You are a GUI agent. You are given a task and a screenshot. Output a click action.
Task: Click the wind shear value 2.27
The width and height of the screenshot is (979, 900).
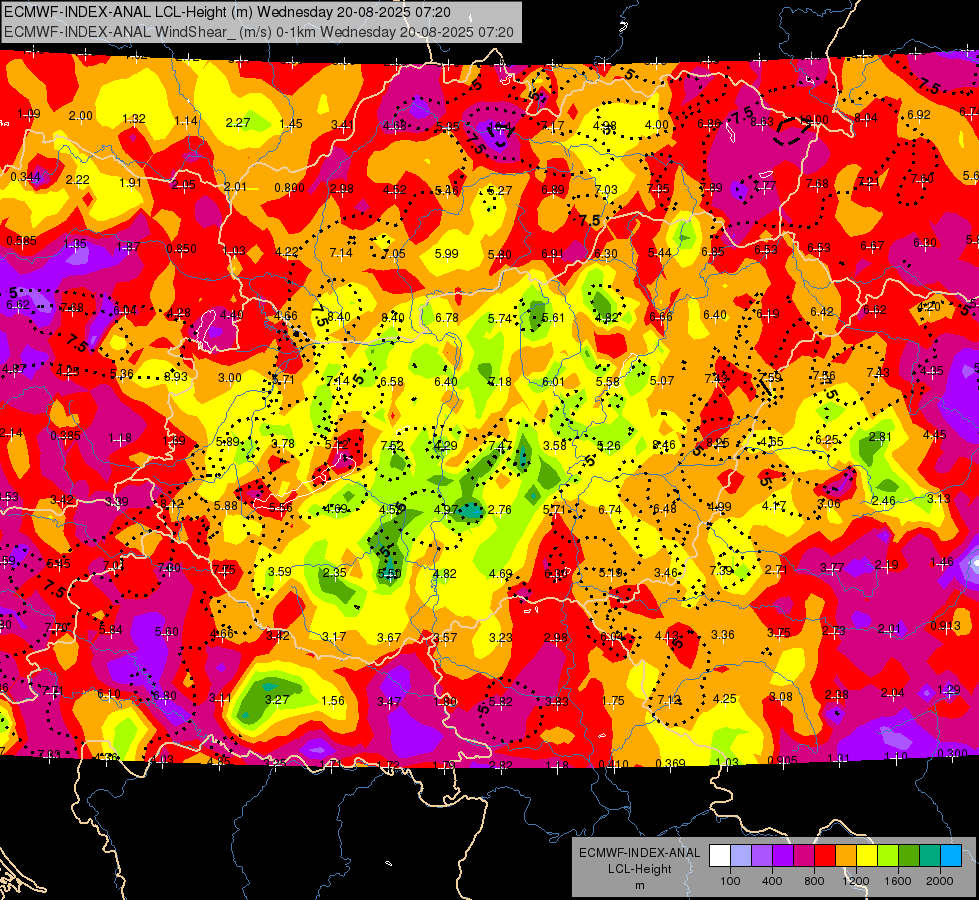[238, 122]
